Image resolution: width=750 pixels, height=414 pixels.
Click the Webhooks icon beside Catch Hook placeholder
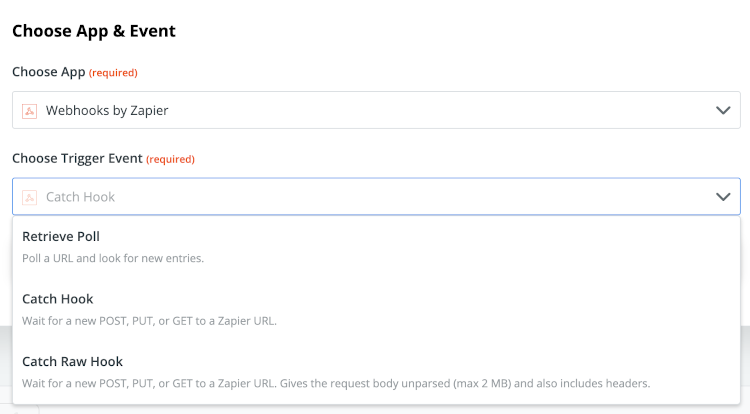coord(29,197)
